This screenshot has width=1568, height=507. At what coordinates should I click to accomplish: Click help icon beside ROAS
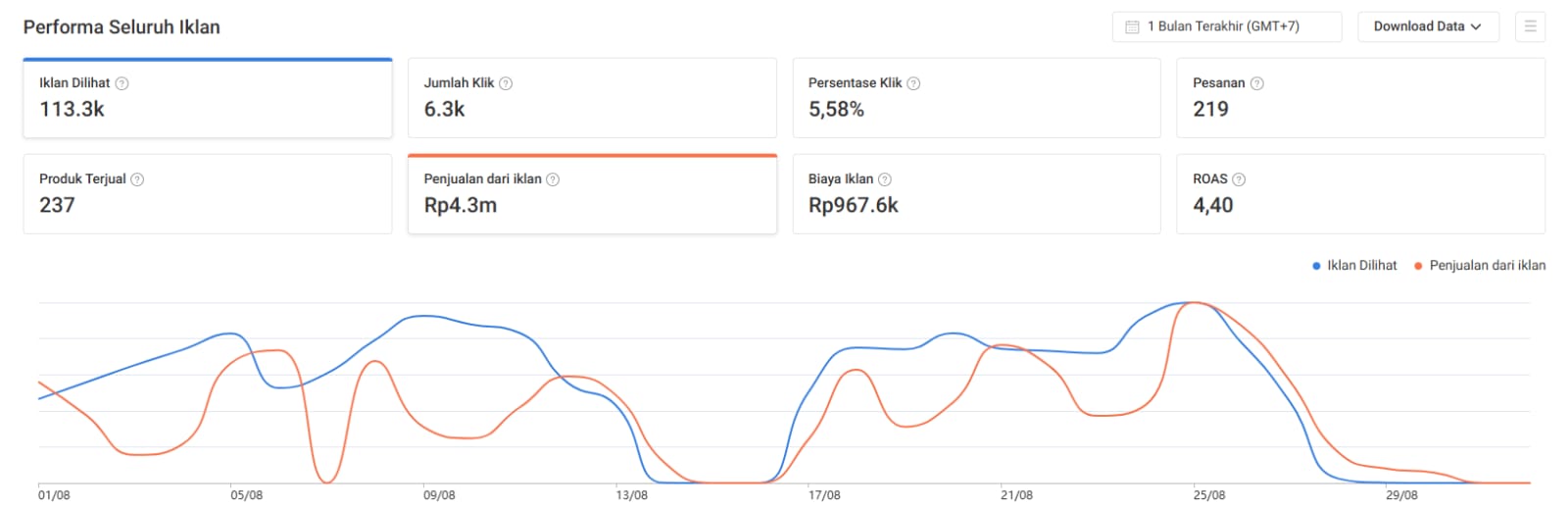(x=1239, y=179)
